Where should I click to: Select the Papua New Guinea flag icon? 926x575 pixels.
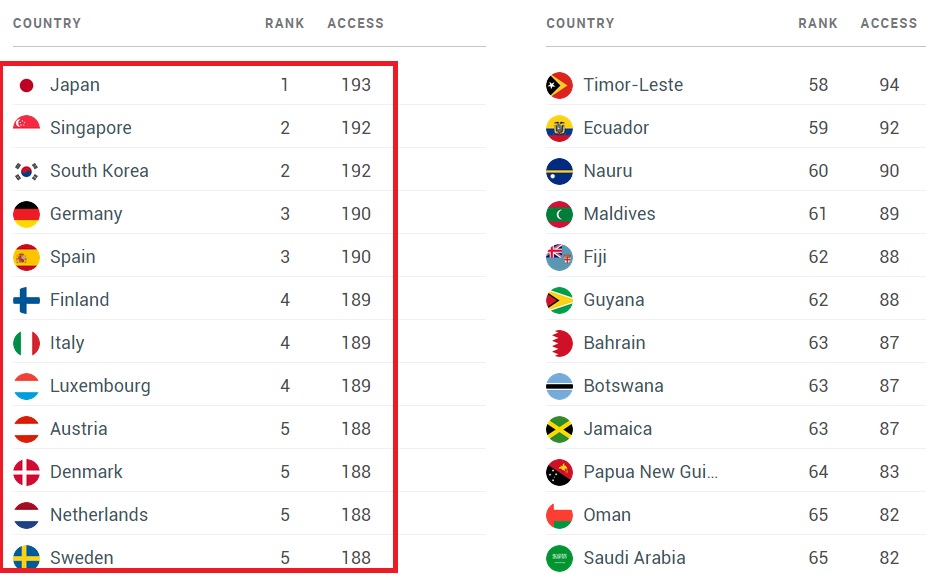pos(559,472)
